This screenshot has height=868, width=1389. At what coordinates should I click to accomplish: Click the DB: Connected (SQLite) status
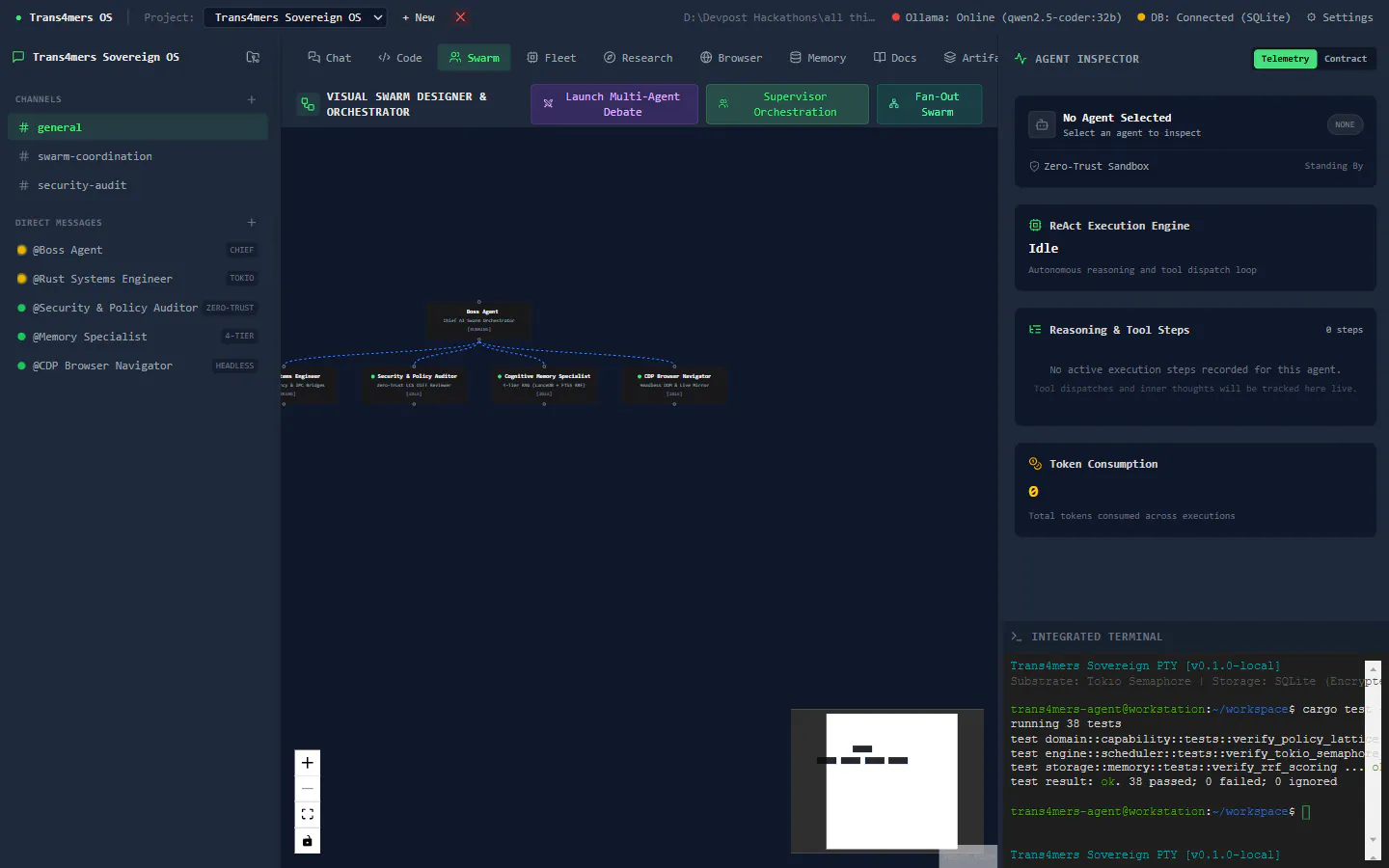coord(1213,17)
